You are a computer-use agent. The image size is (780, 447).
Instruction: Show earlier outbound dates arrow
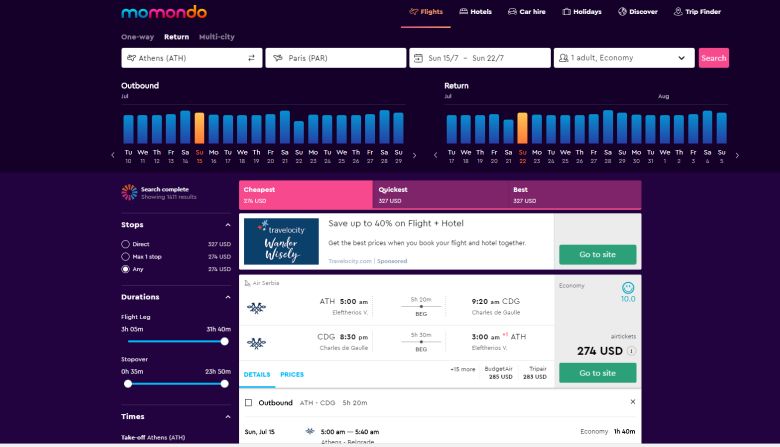(x=113, y=155)
